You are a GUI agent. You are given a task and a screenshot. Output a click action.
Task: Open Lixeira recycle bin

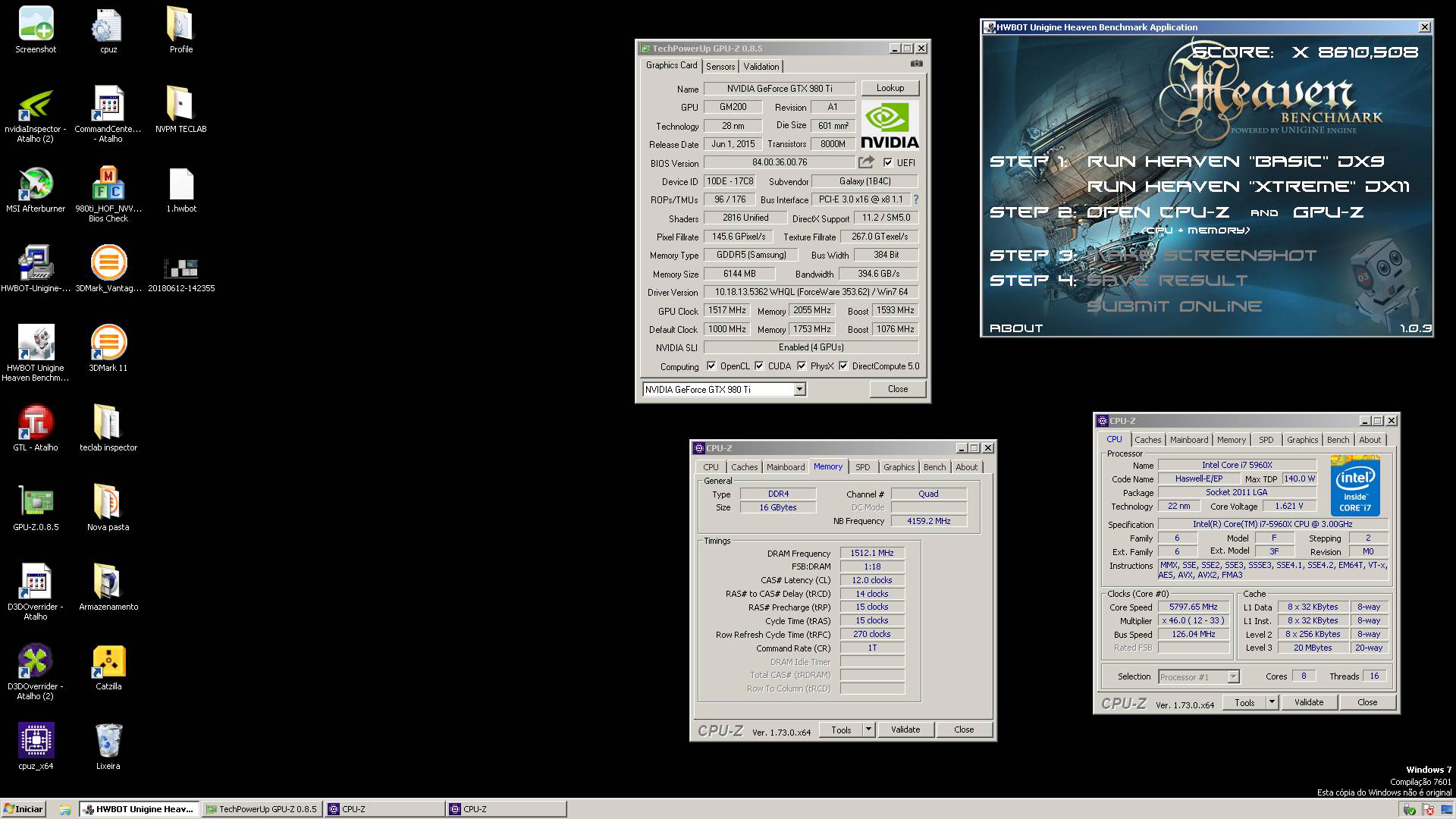(108, 747)
